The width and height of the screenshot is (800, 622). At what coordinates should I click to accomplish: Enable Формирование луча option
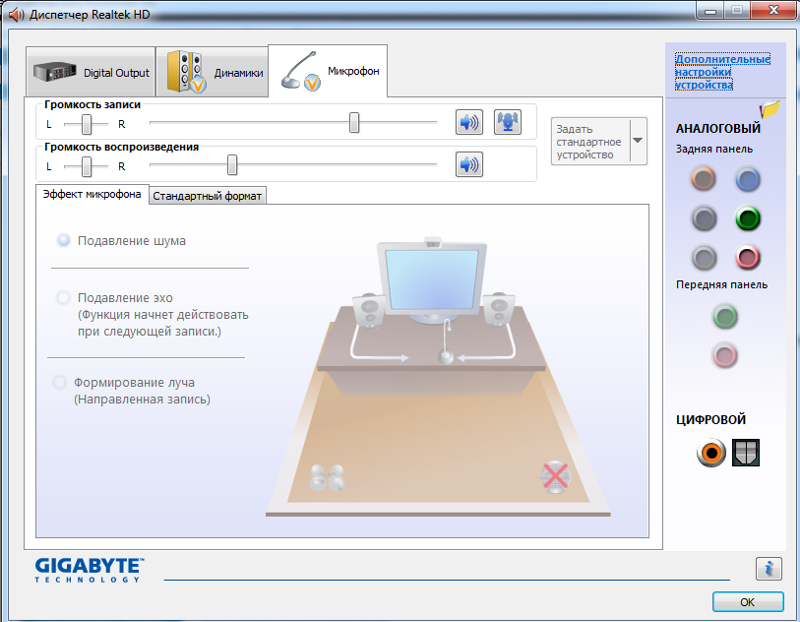pyautogui.click(x=60, y=382)
